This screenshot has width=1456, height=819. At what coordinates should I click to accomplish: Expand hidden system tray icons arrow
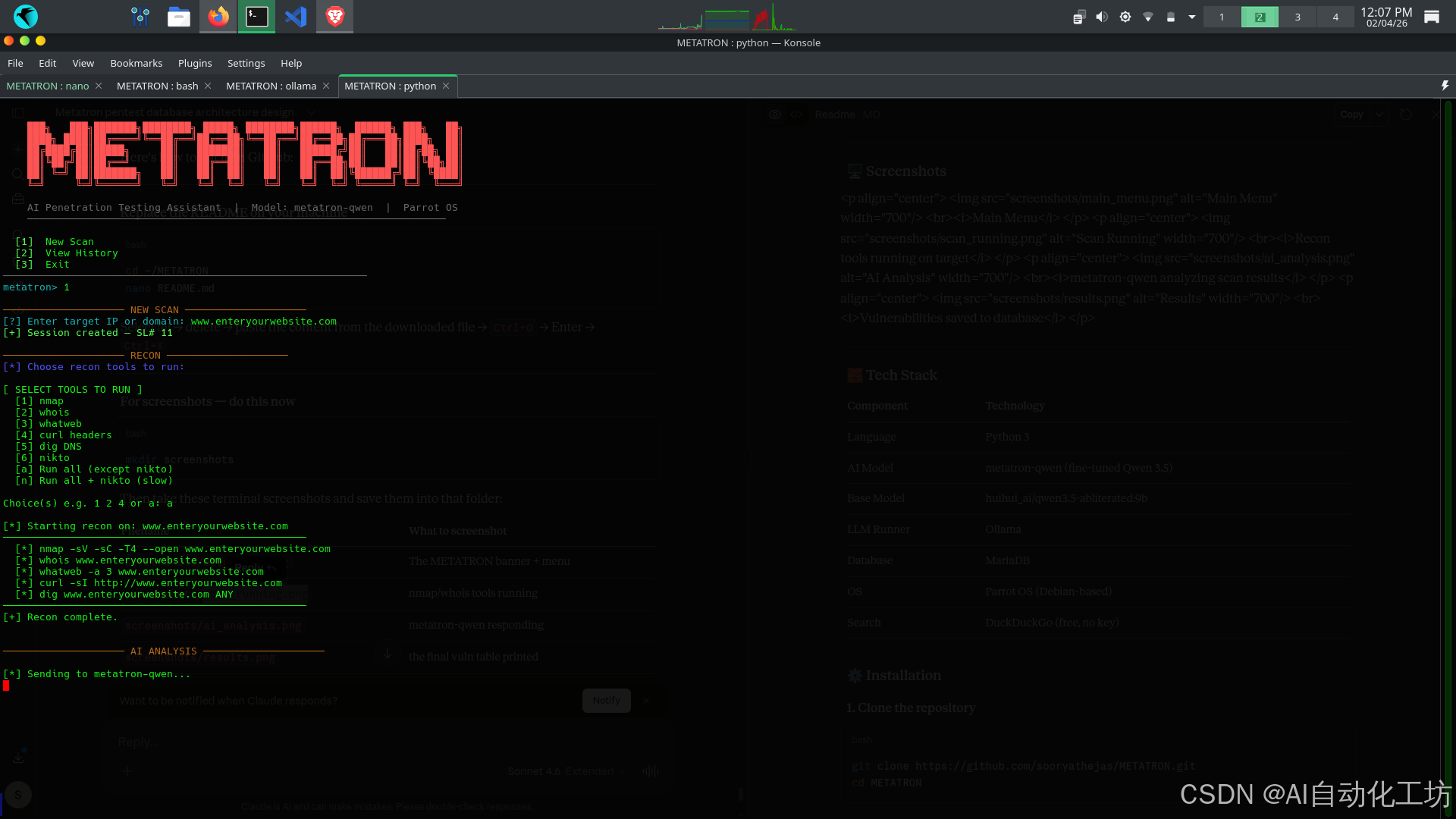(1192, 17)
